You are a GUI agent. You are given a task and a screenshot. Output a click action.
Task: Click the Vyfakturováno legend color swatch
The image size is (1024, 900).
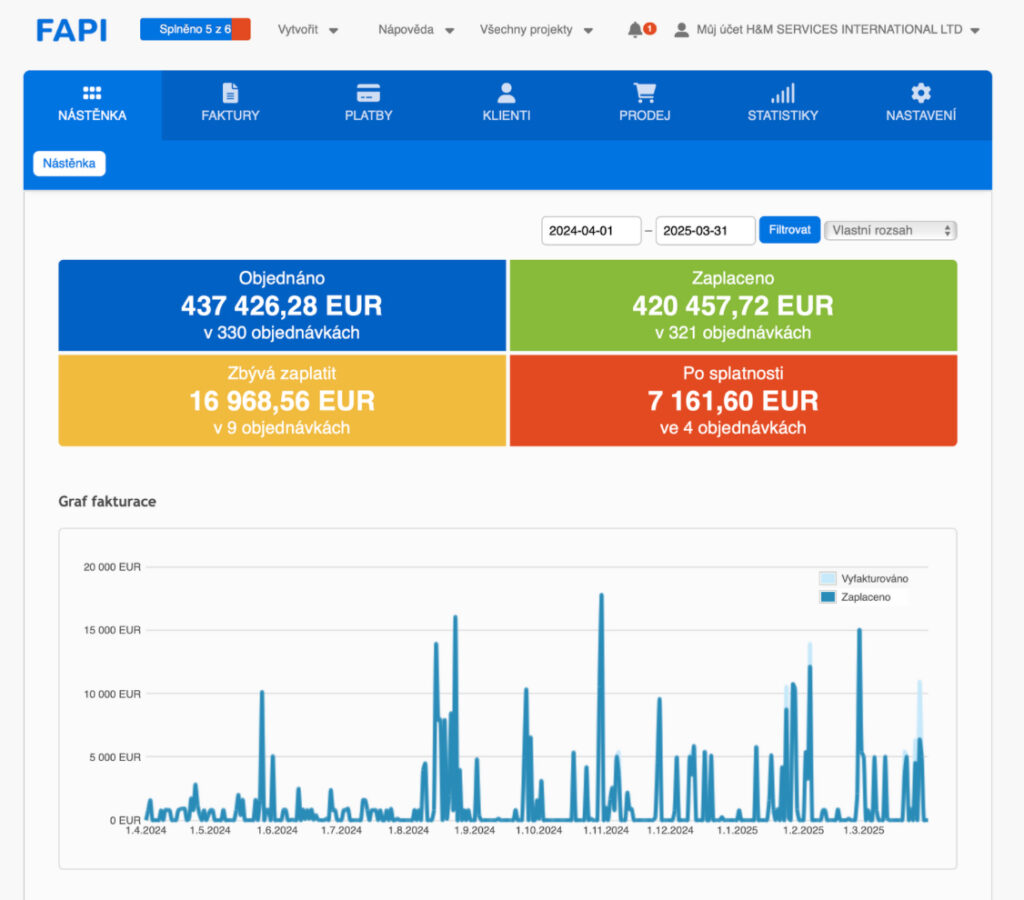tap(827, 578)
